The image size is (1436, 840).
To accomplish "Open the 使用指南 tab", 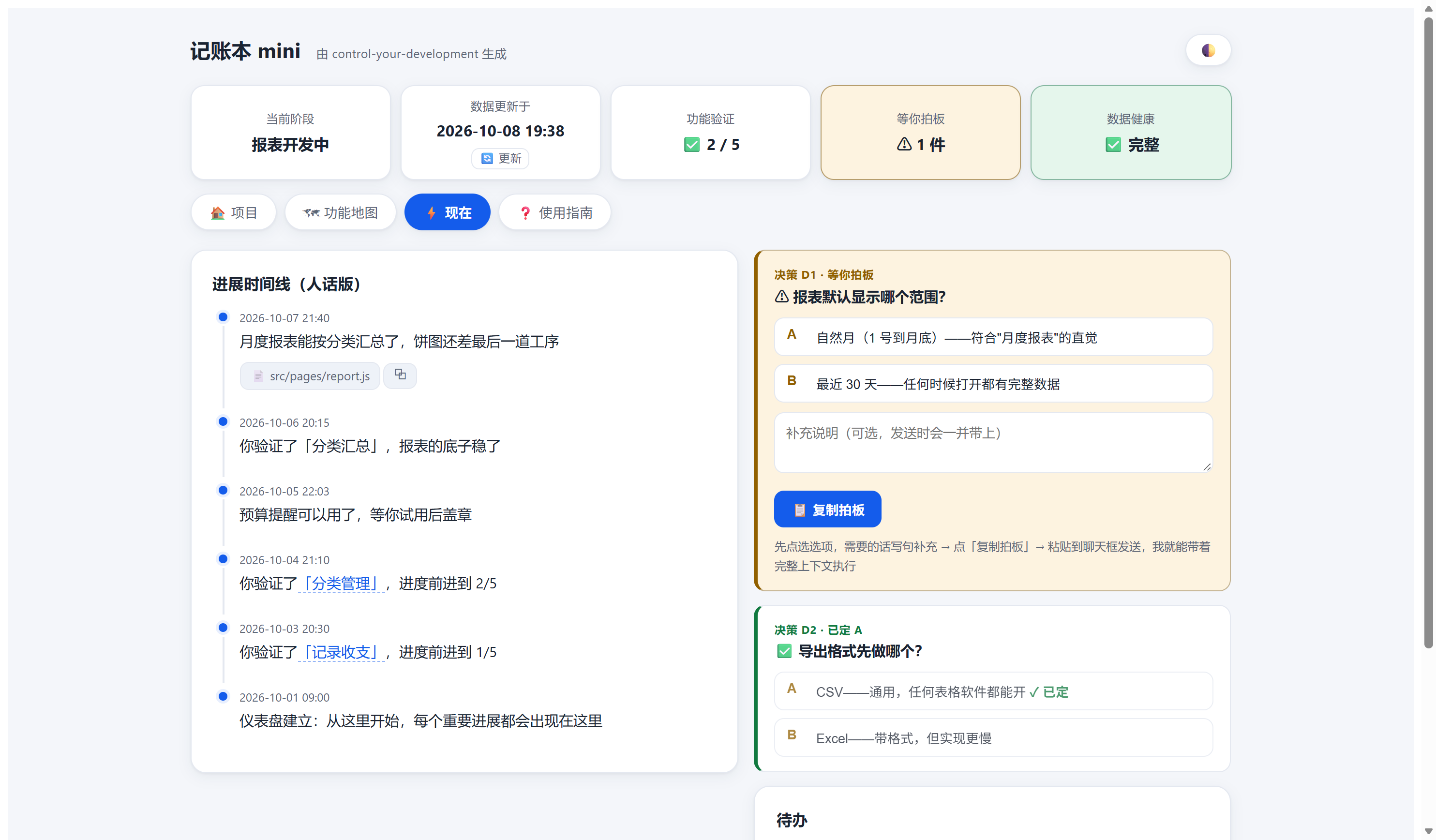I will click(x=555, y=212).
